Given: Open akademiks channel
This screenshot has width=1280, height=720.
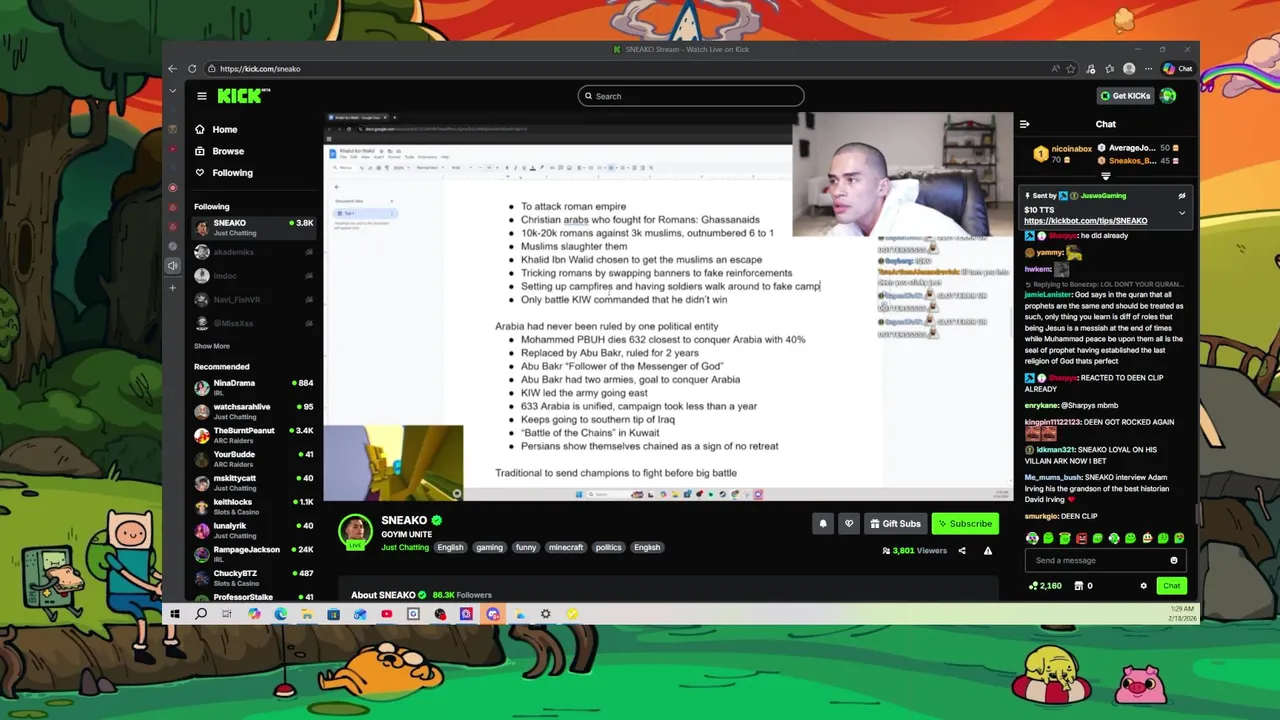Looking at the screenshot, I should coord(254,252).
